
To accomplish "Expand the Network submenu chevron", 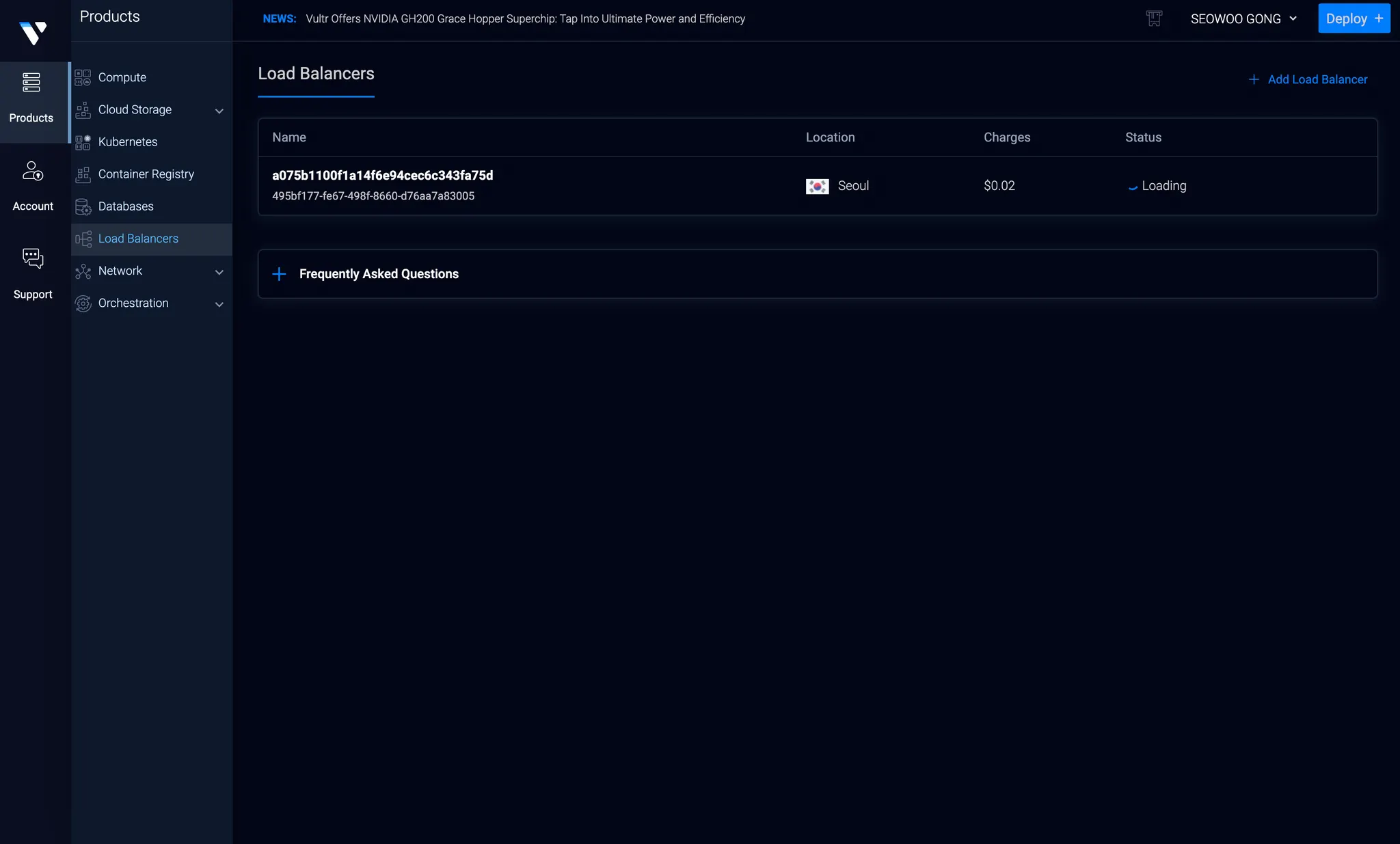I will click(x=219, y=272).
